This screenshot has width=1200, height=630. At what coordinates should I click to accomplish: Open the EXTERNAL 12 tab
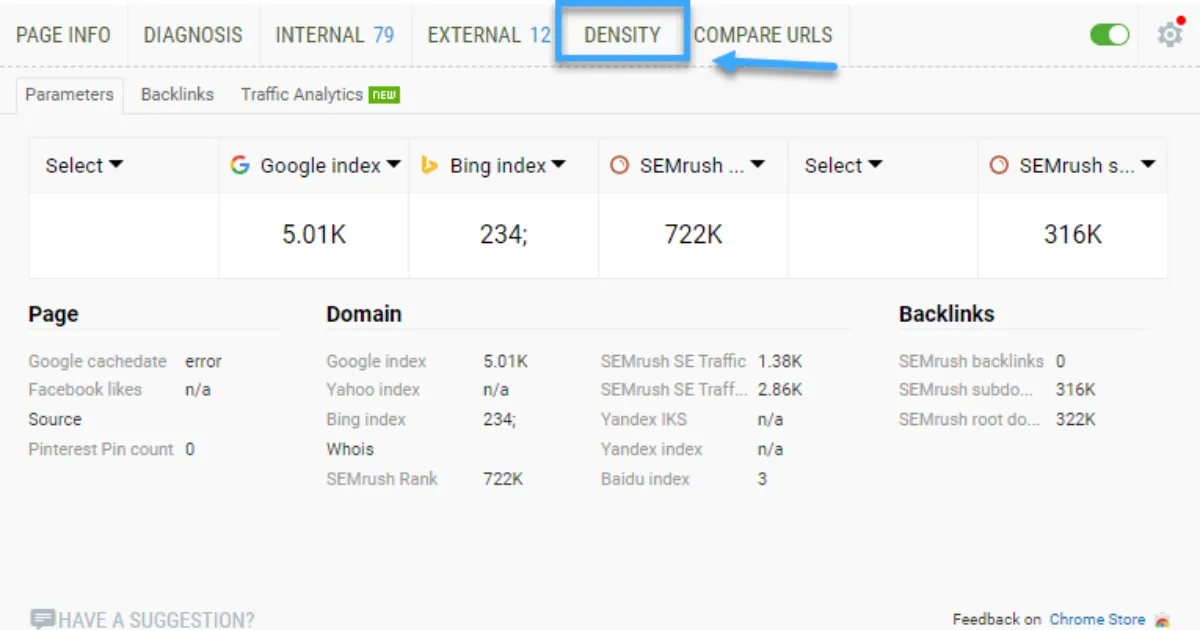489,35
